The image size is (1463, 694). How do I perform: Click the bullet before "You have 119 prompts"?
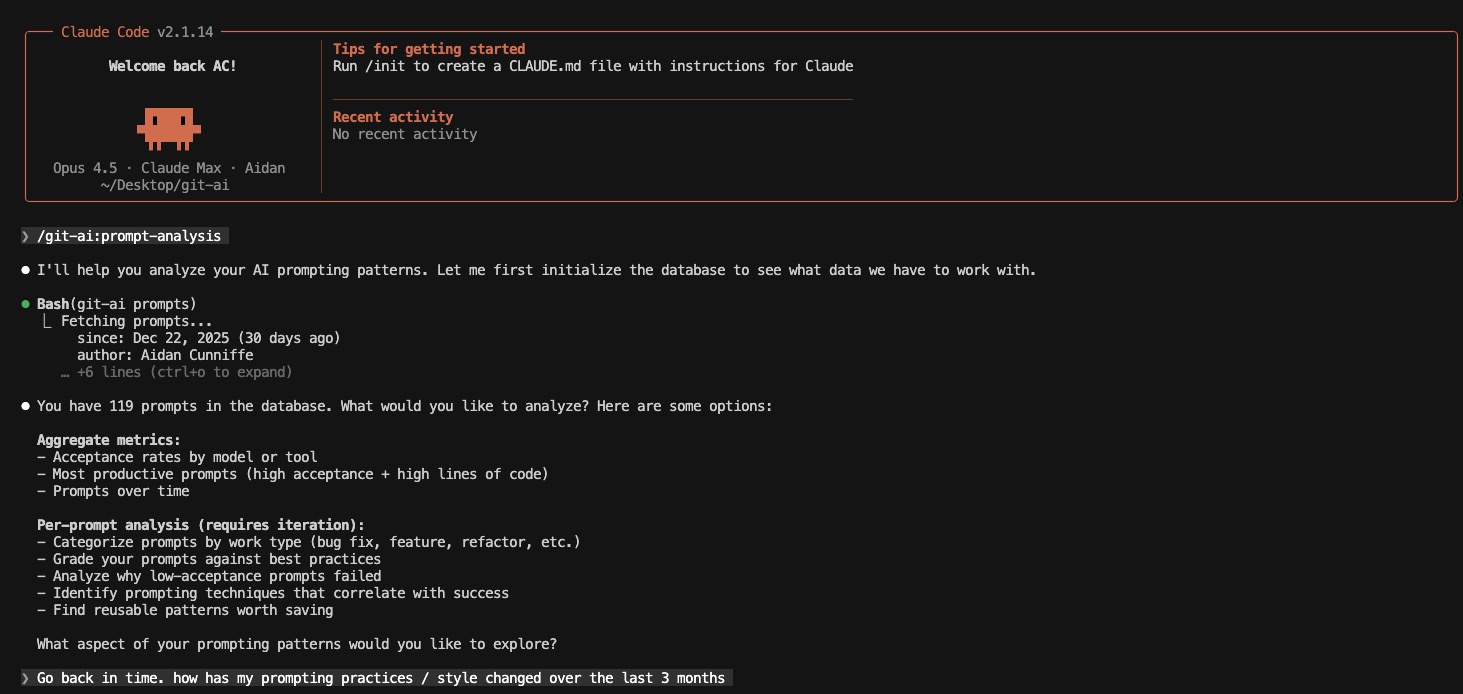[26, 406]
